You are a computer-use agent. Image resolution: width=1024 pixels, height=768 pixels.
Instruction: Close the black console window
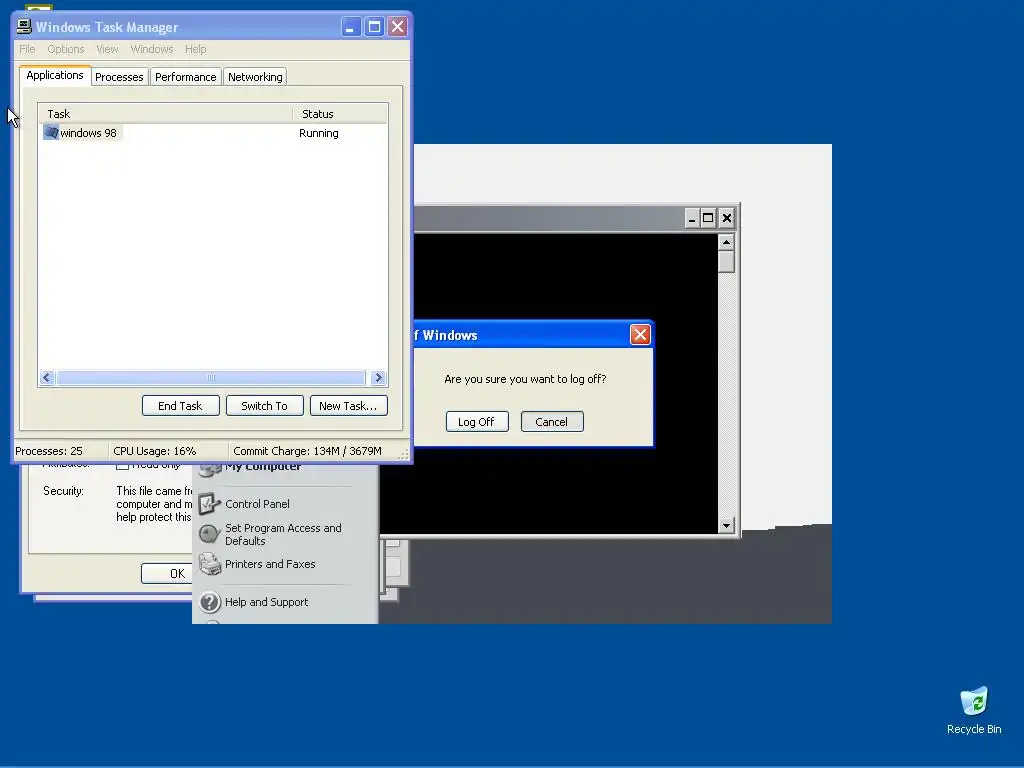(726, 218)
